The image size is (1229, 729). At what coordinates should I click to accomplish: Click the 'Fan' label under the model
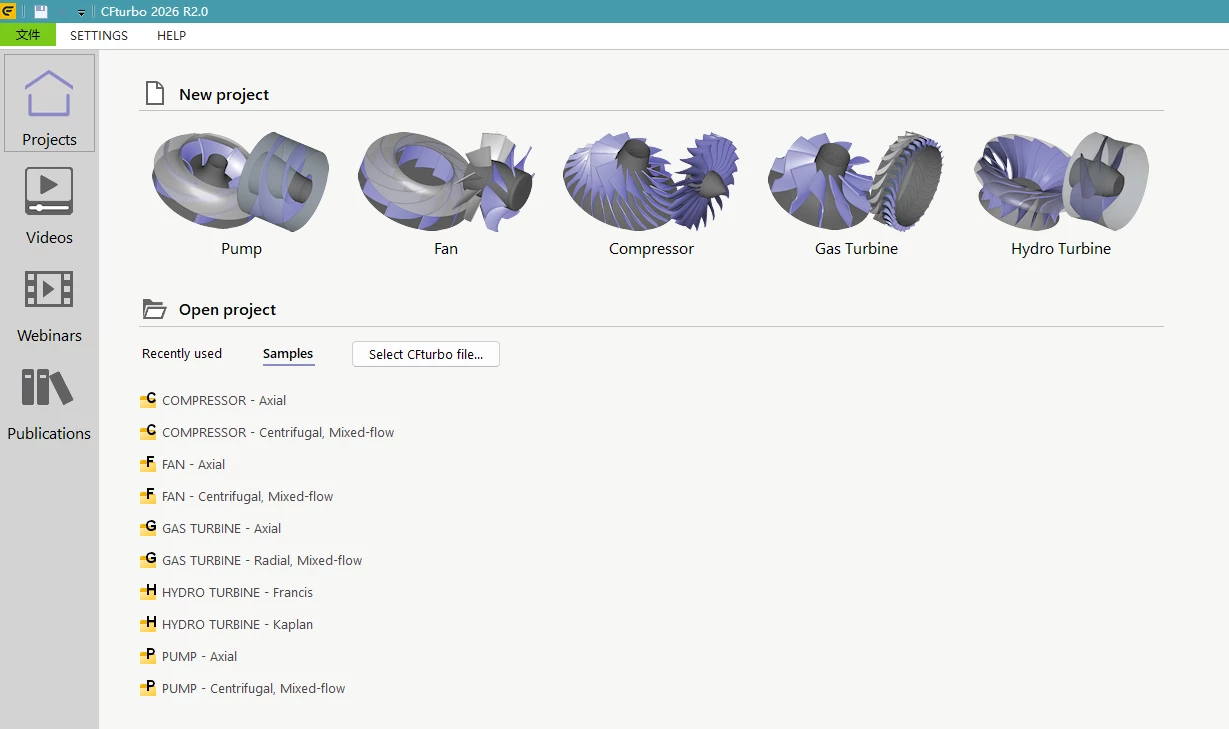coord(446,249)
